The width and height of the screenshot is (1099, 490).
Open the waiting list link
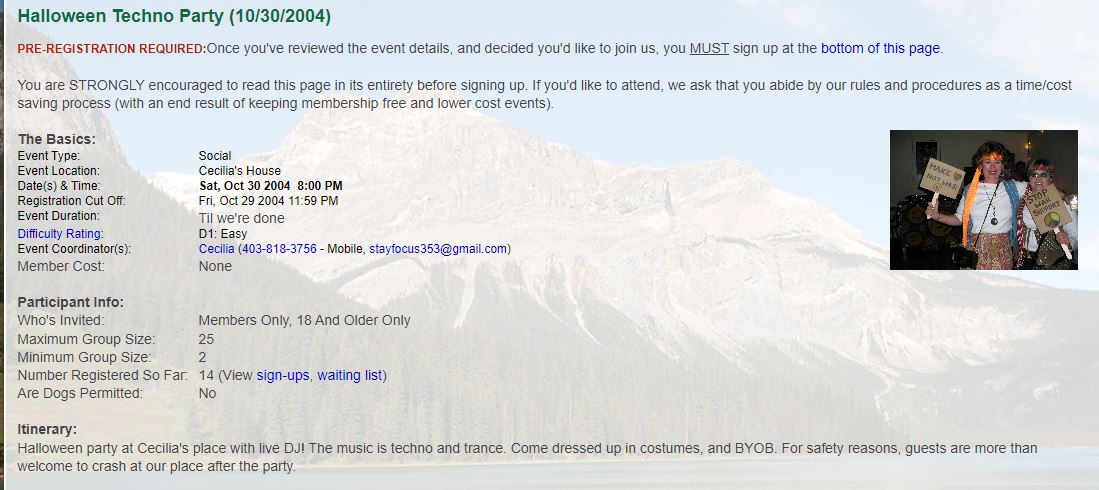click(x=350, y=375)
